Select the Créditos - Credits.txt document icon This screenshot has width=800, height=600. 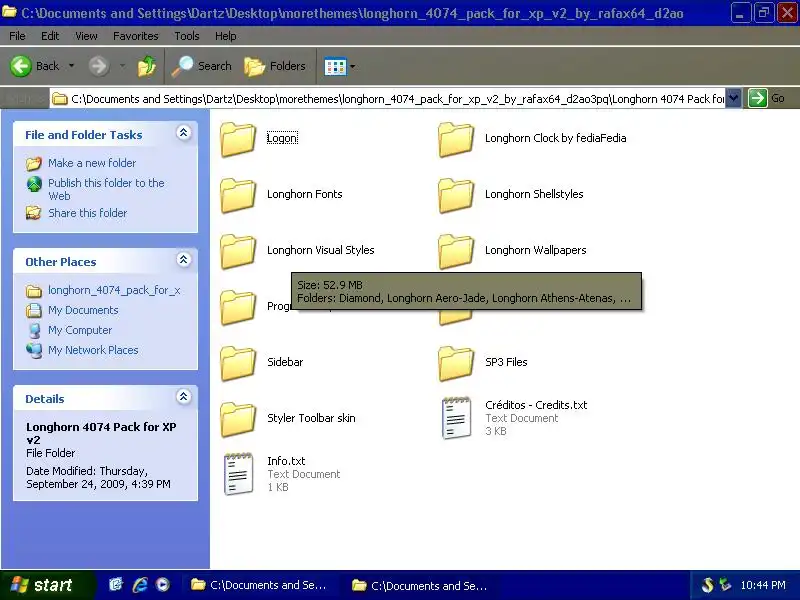point(456,418)
